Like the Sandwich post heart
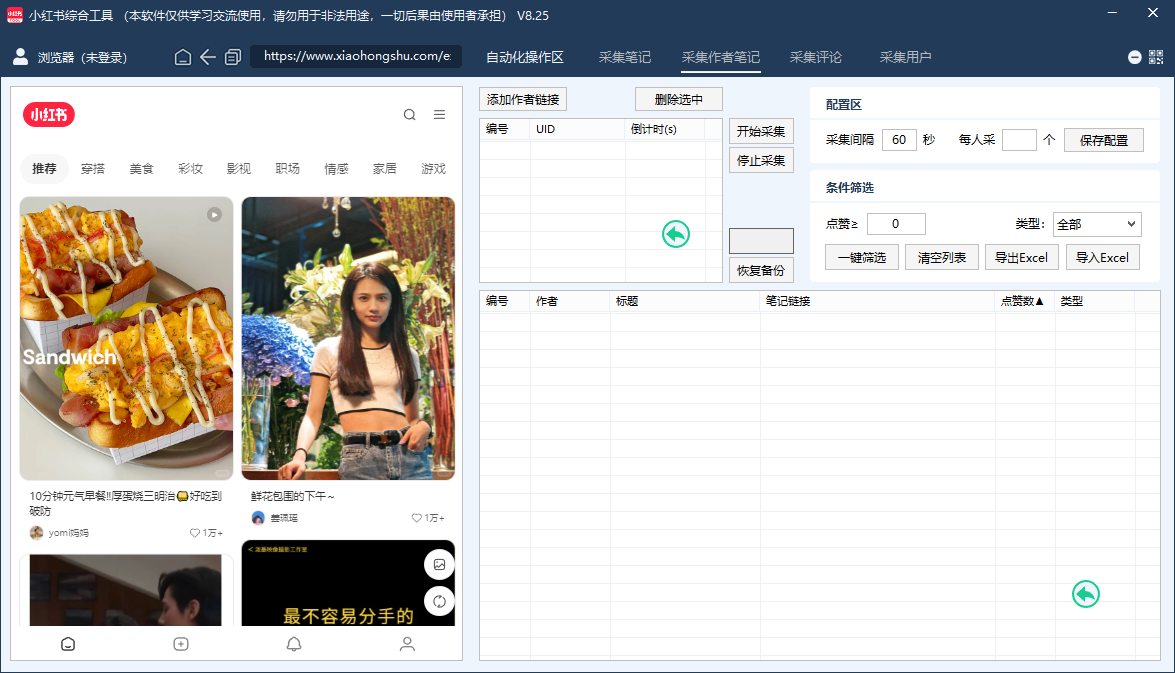 pyautogui.click(x=195, y=533)
